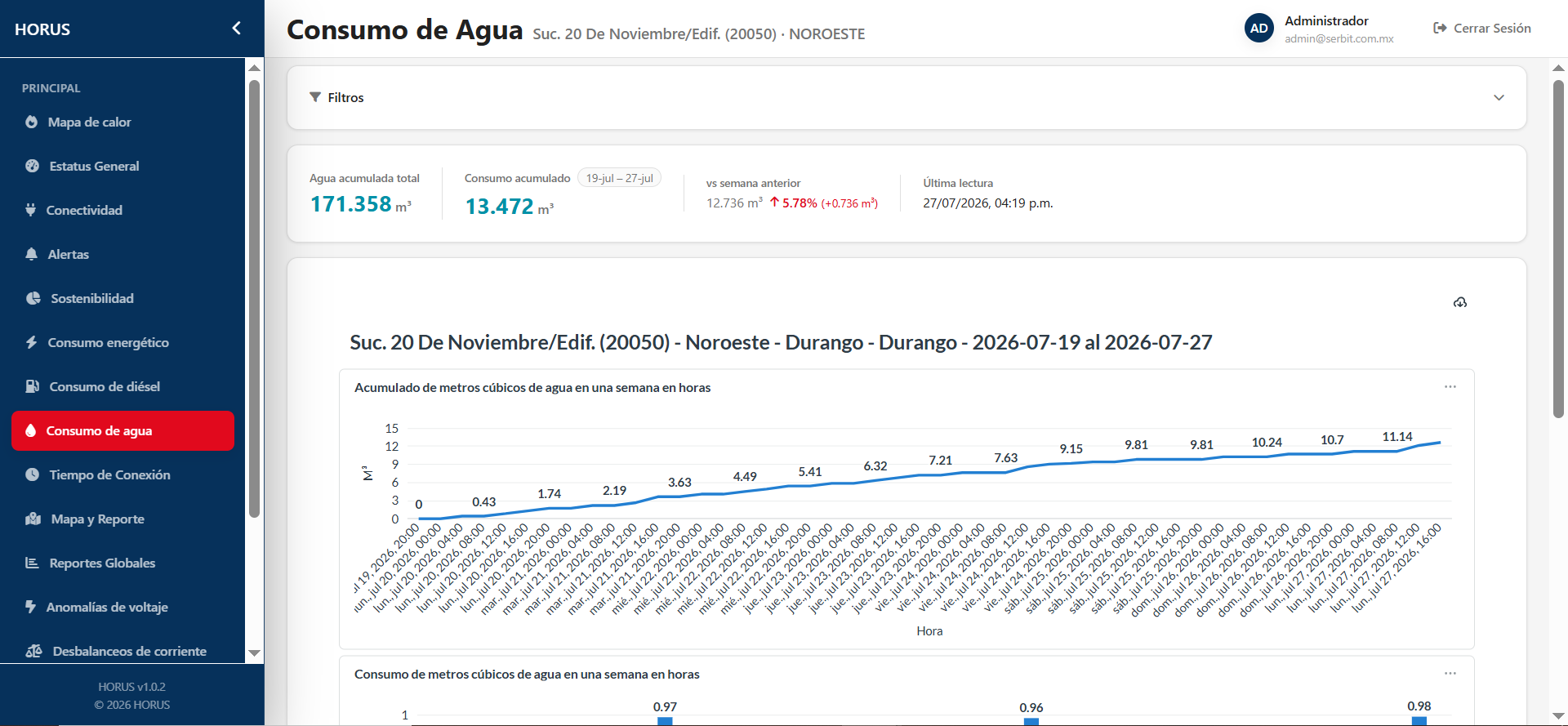1568x726 pixels.
Task: Click the 10.24 data label on chart
Action: point(1267,442)
